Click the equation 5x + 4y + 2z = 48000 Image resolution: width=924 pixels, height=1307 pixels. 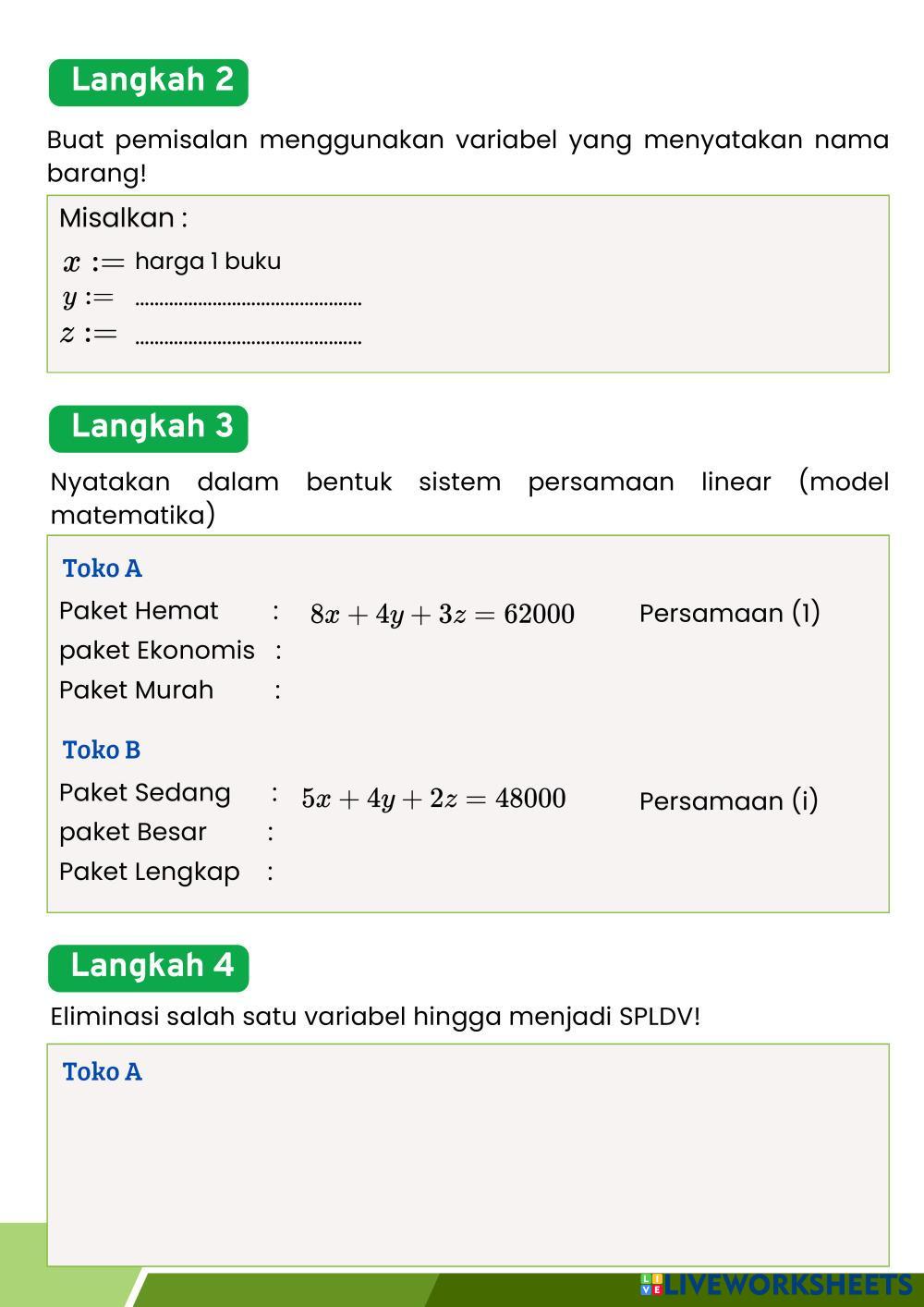(433, 799)
